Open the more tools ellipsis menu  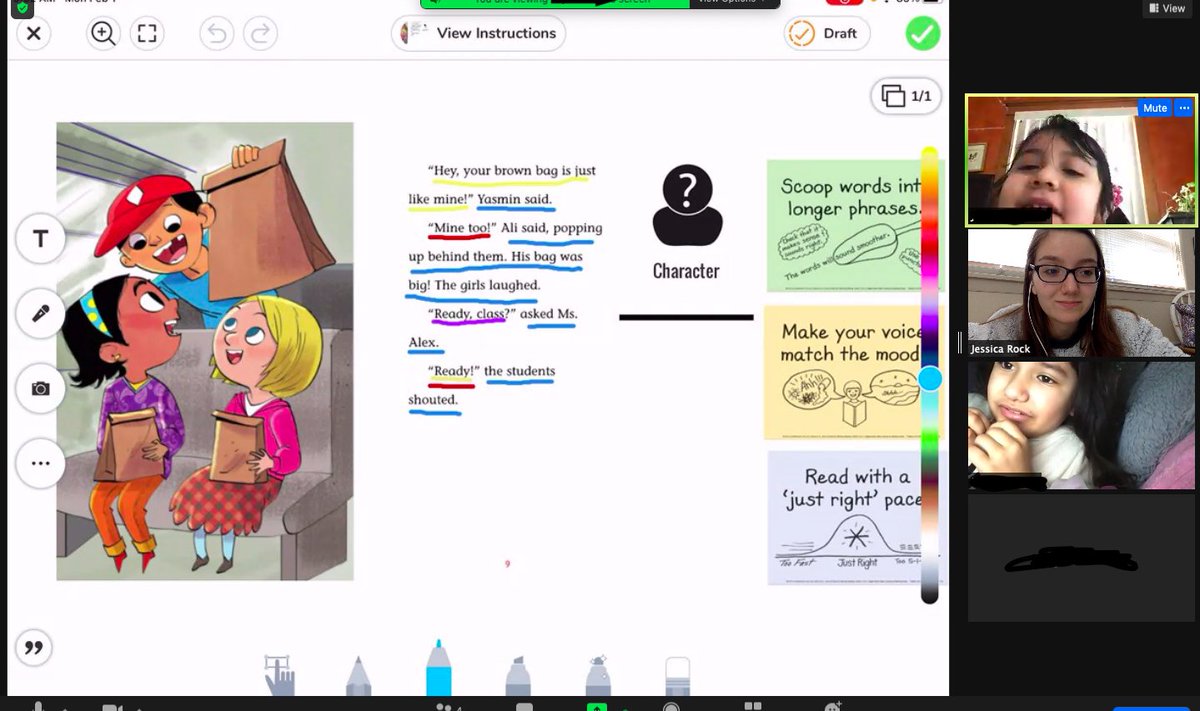pyautogui.click(x=41, y=463)
